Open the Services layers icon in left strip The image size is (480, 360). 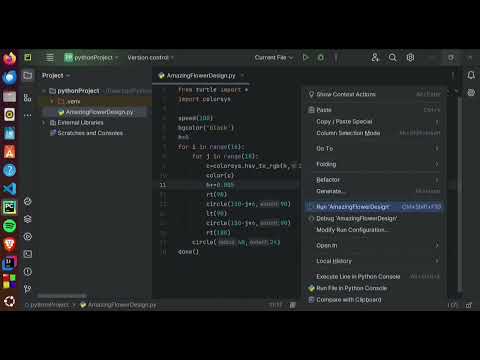pos(28,219)
